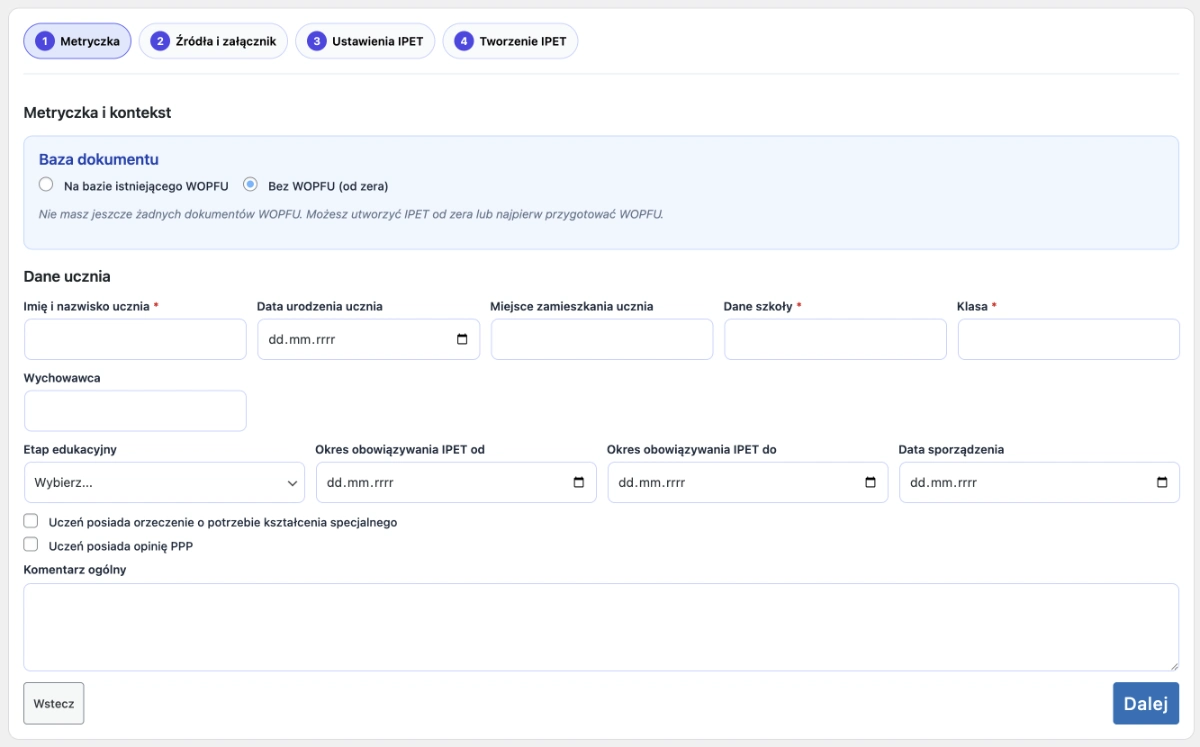Open calendar icon for Data sporządzenia
The width and height of the screenshot is (1200, 747).
[x=1162, y=483]
